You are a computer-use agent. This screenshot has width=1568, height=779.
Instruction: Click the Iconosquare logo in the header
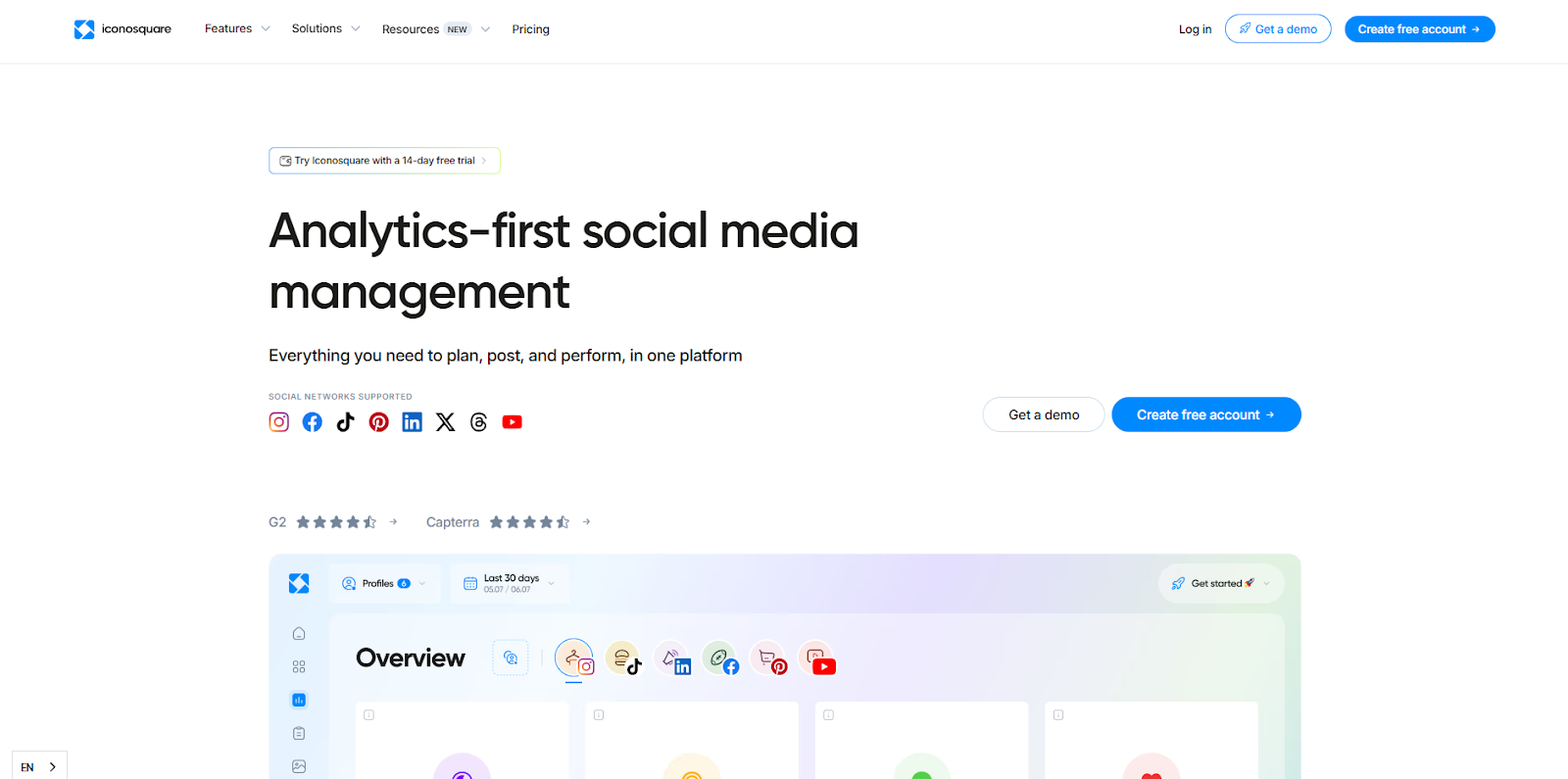pyautogui.click(x=122, y=29)
